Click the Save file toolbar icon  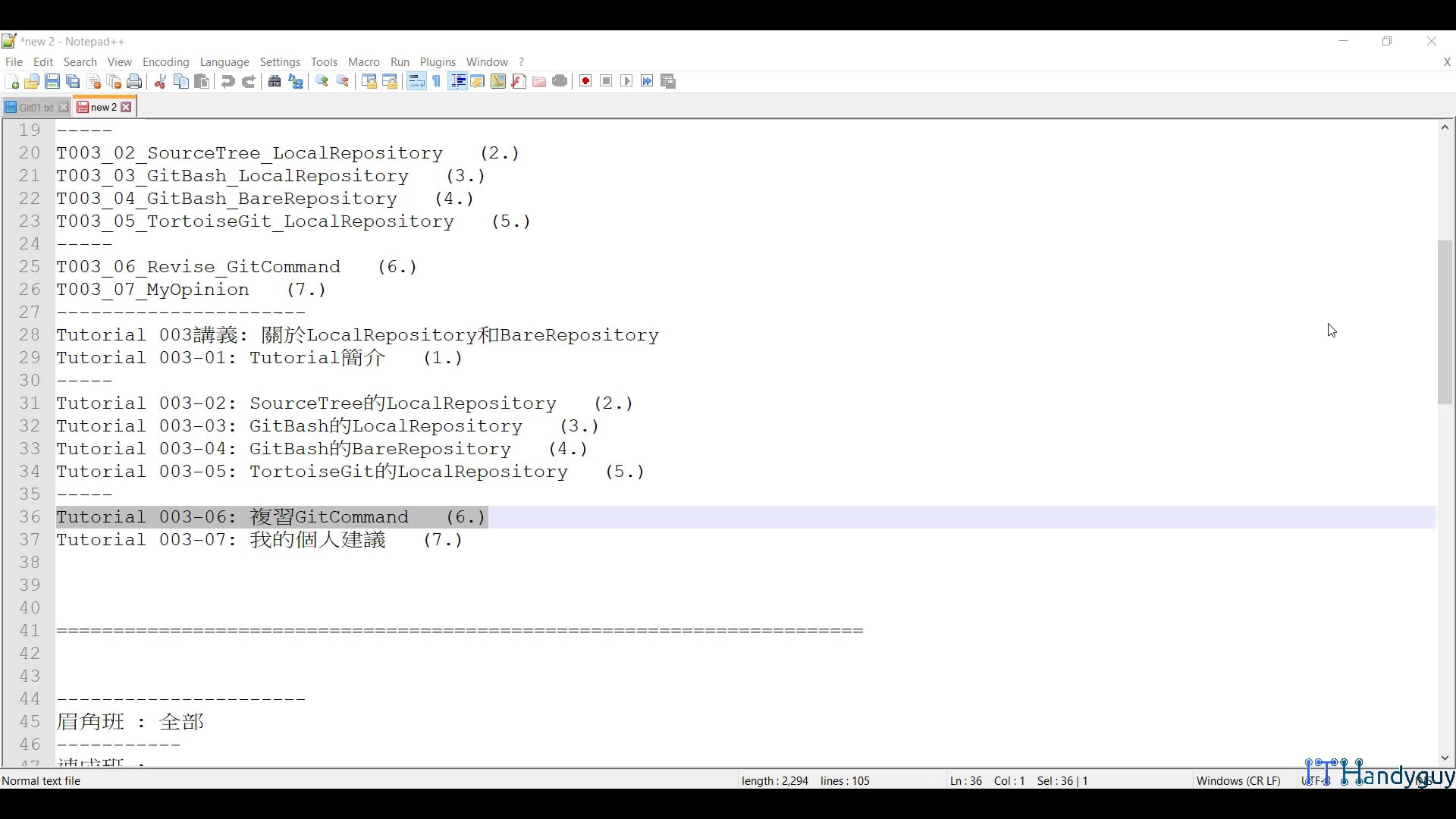tap(52, 82)
